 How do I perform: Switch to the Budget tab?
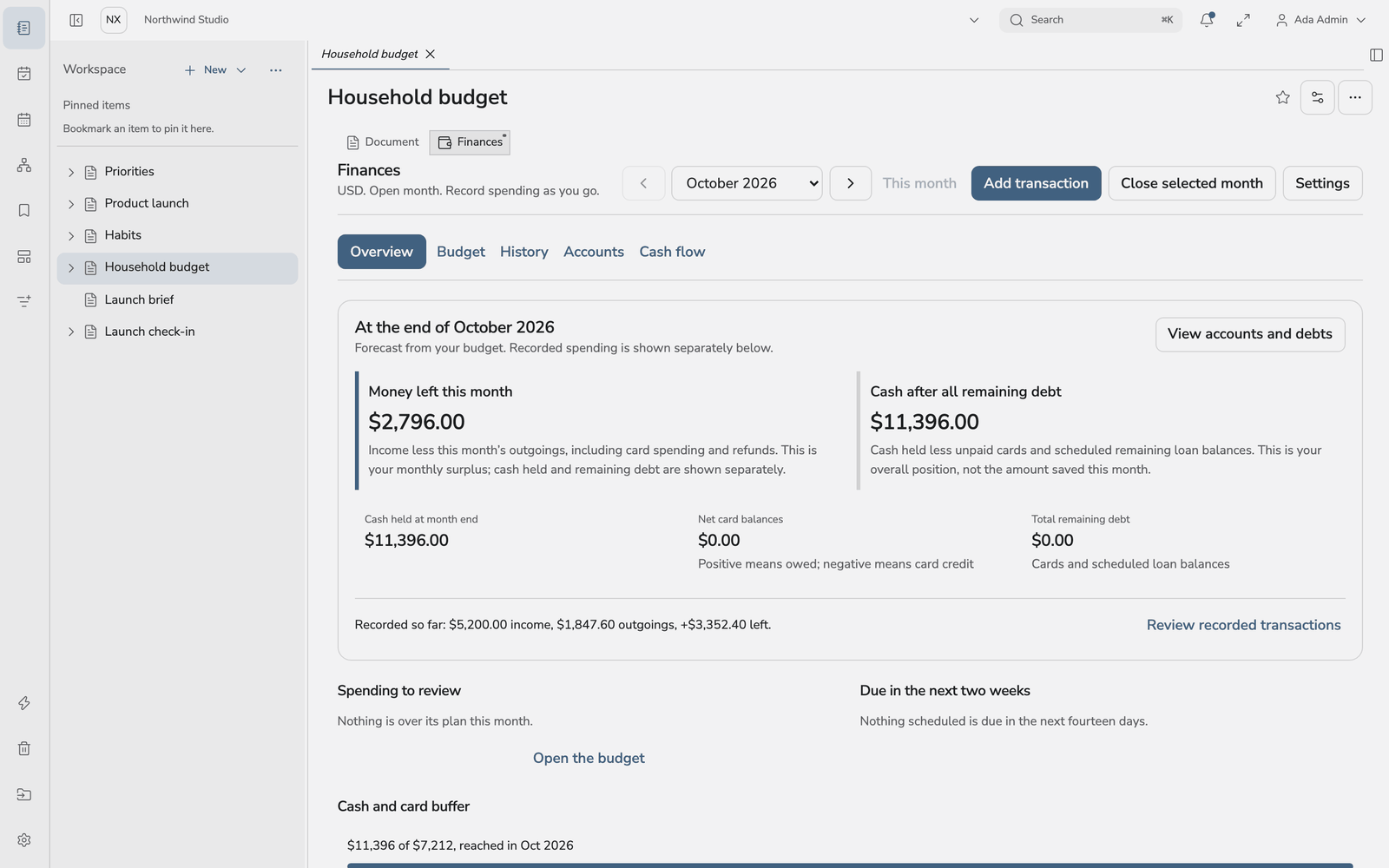(461, 252)
